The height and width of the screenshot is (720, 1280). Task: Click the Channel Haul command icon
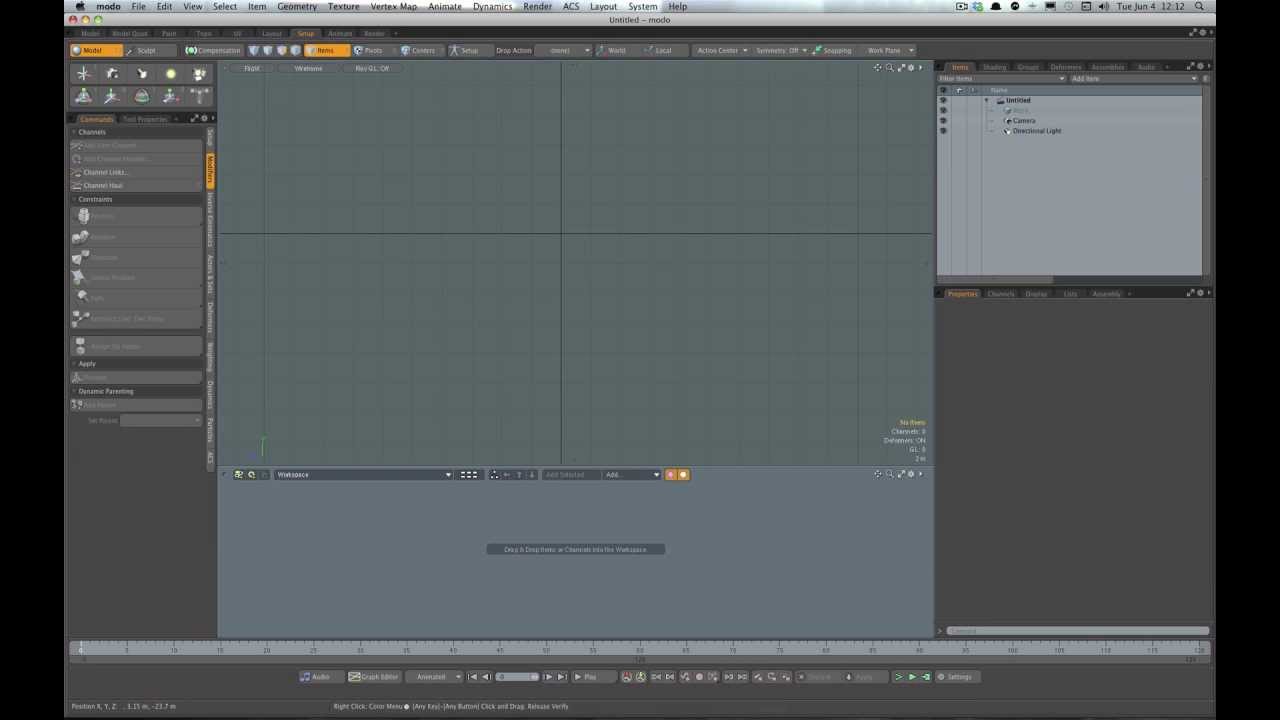click(x=77, y=186)
